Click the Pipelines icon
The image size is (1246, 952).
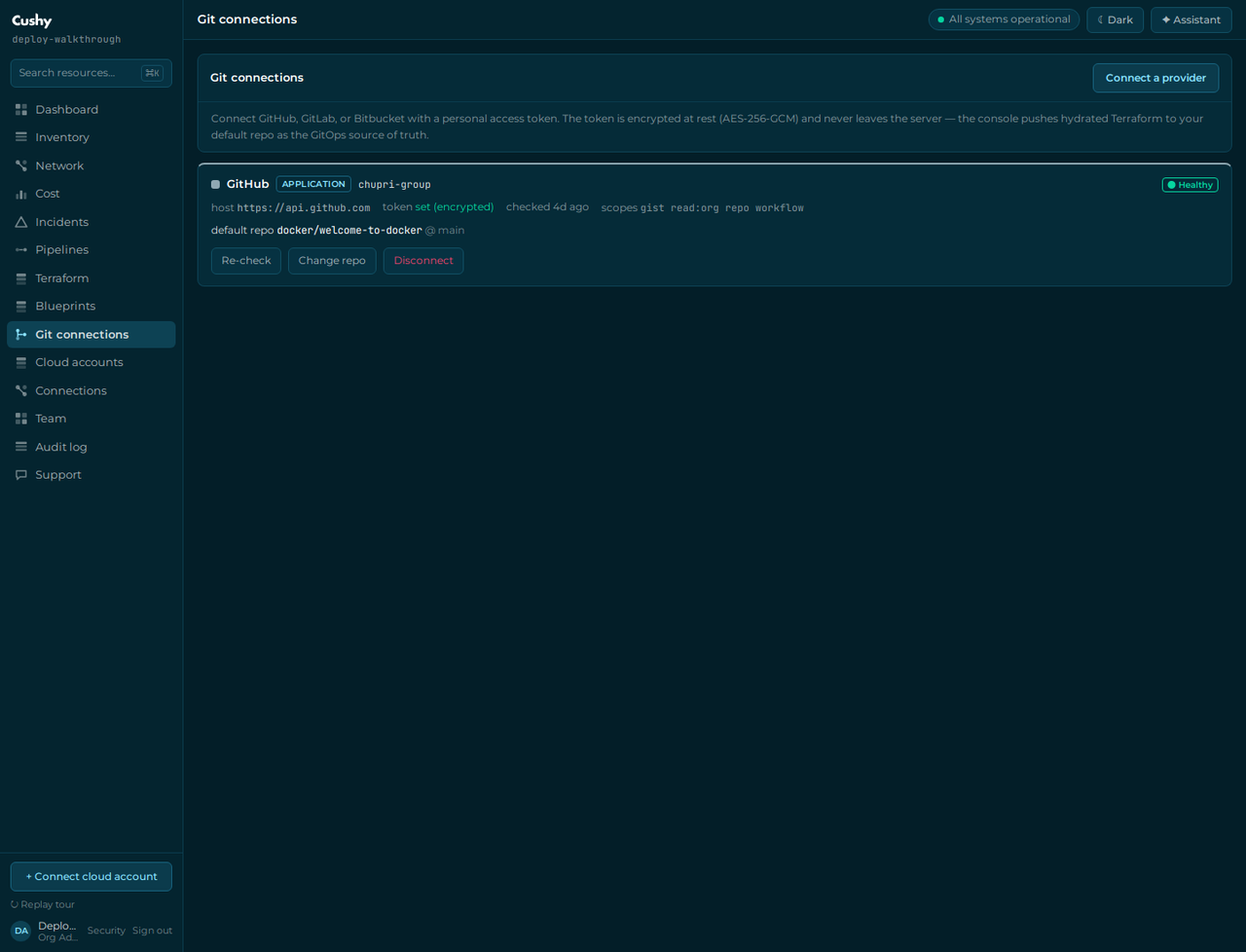[21, 250]
